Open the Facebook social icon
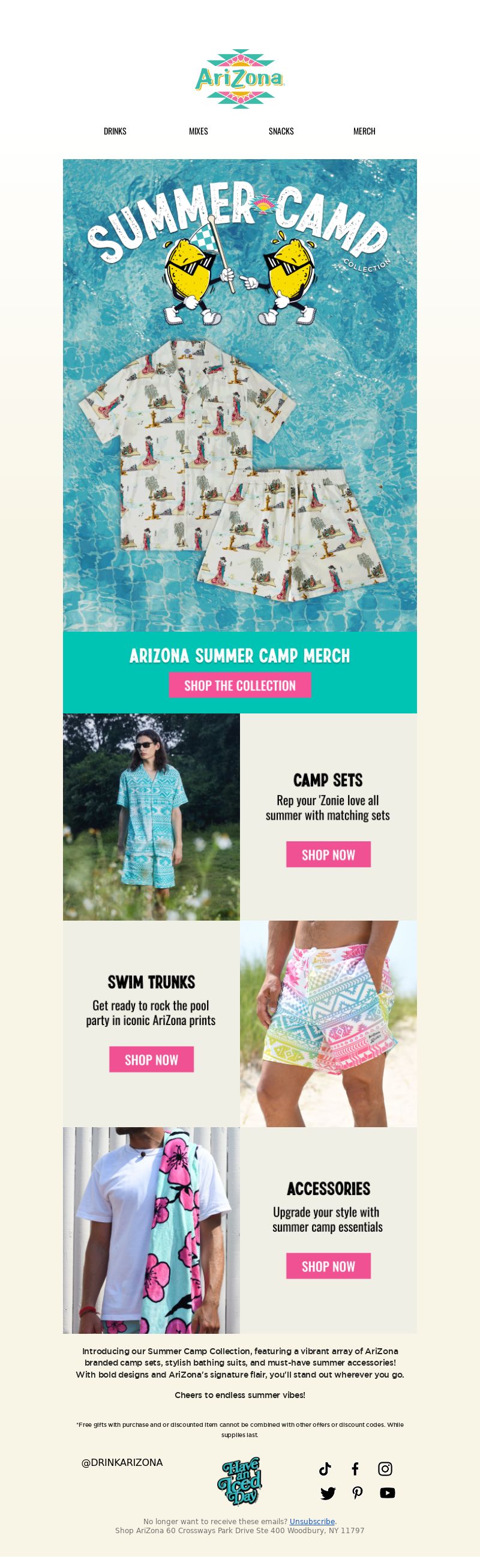 (x=355, y=1468)
